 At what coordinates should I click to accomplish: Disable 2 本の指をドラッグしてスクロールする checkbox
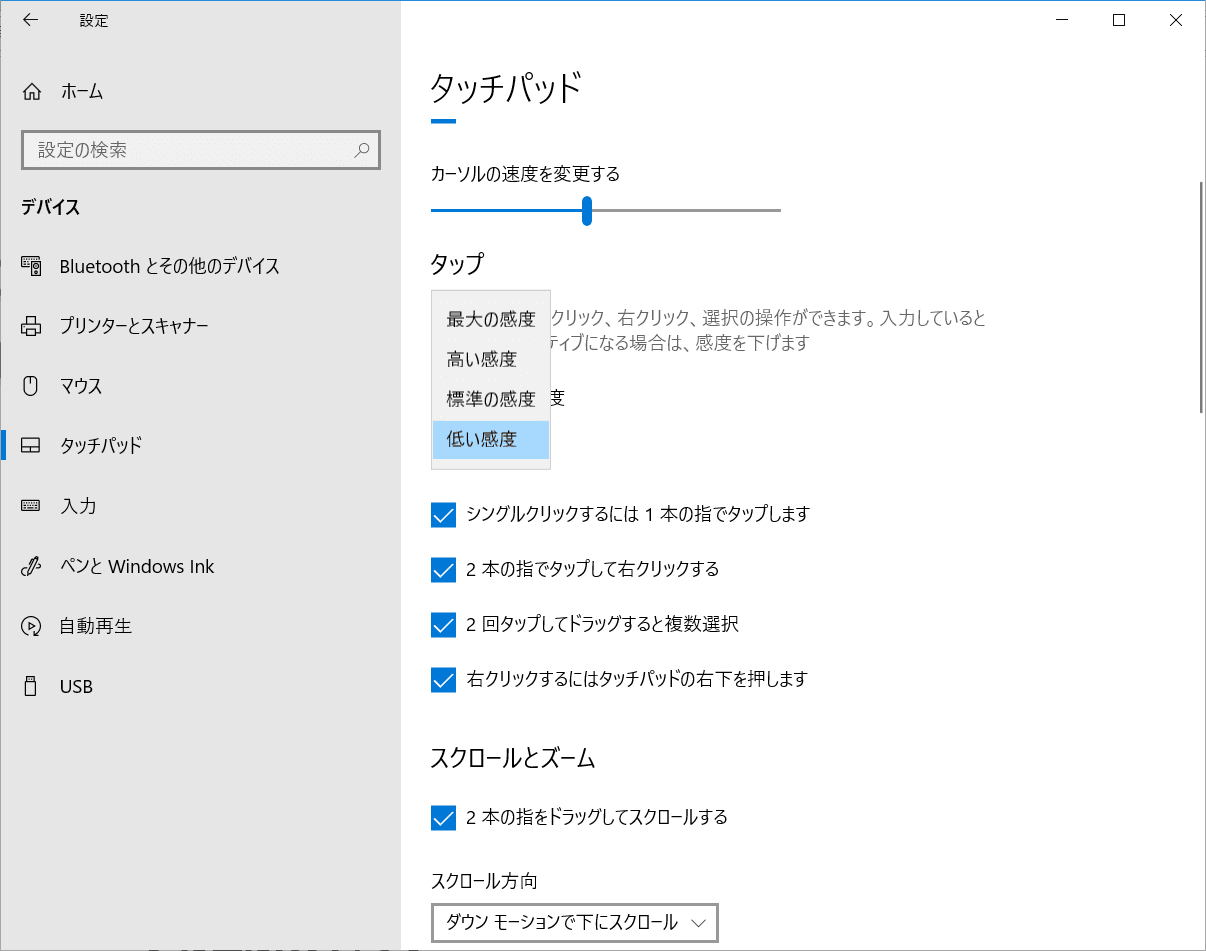coord(443,818)
